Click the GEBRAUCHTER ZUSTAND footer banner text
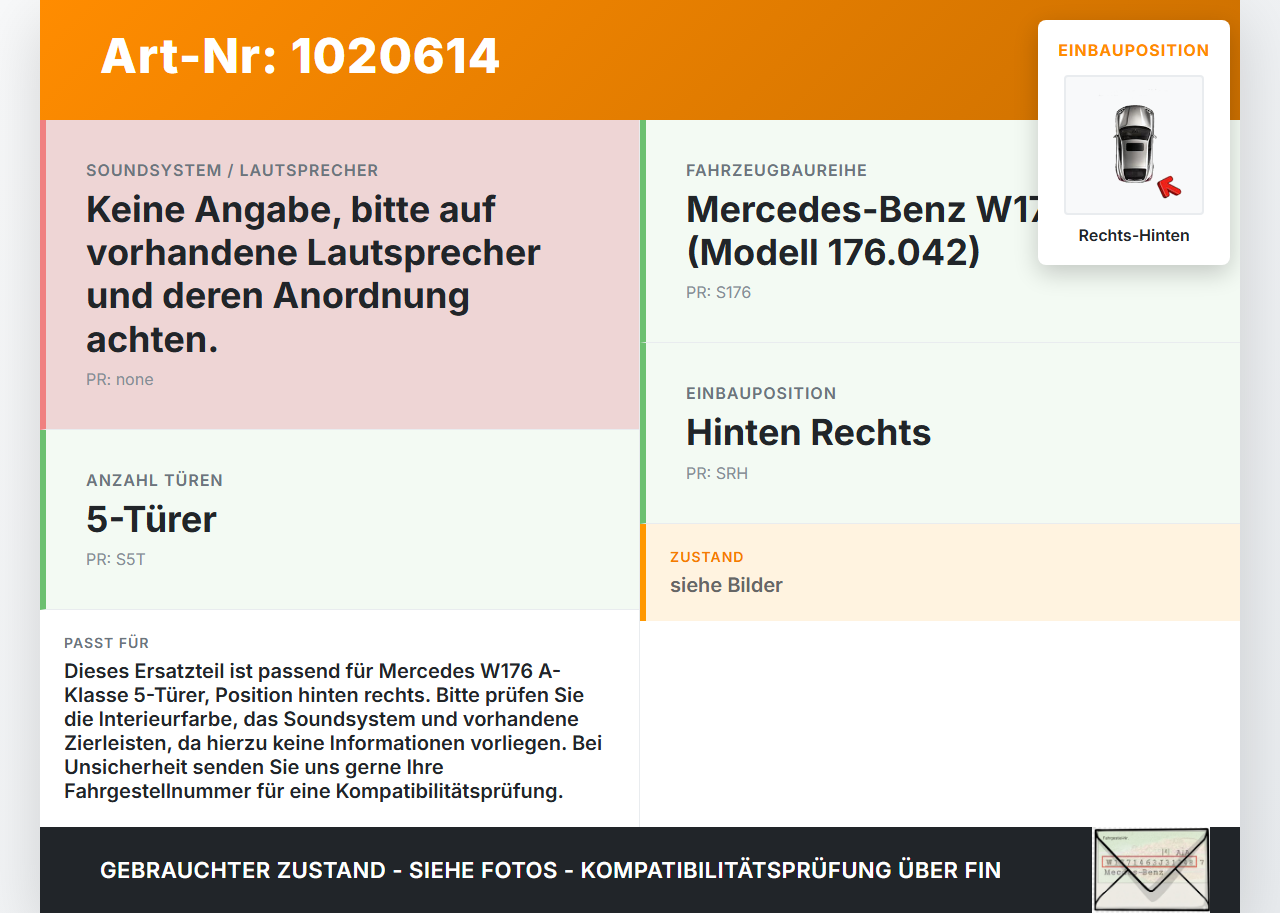 pyautogui.click(x=550, y=870)
